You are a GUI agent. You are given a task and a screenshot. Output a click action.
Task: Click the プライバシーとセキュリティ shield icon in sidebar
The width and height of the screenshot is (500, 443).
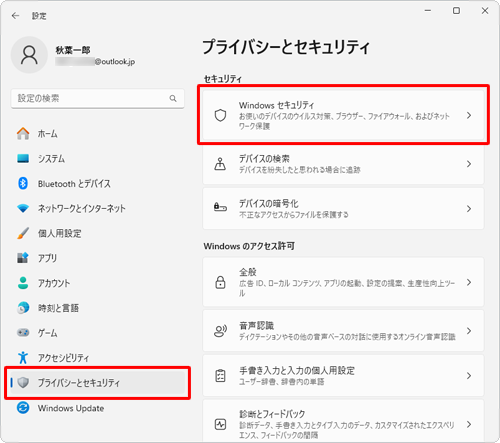click(23, 382)
